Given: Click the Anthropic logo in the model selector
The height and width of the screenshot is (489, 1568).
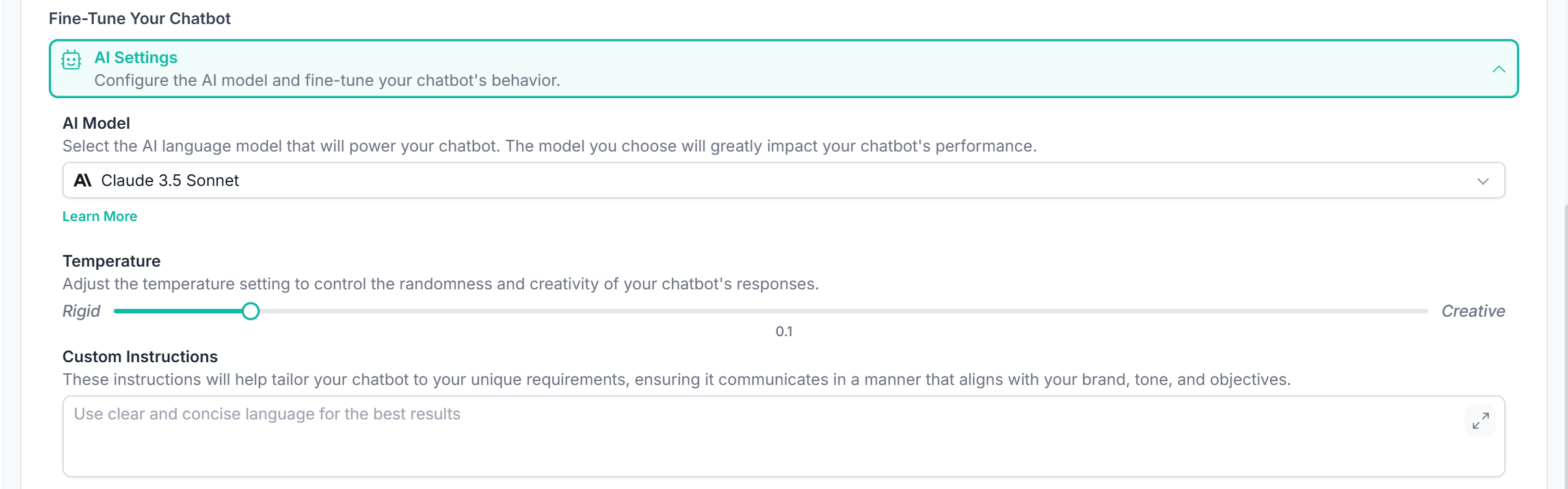Looking at the screenshot, I should [83, 181].
